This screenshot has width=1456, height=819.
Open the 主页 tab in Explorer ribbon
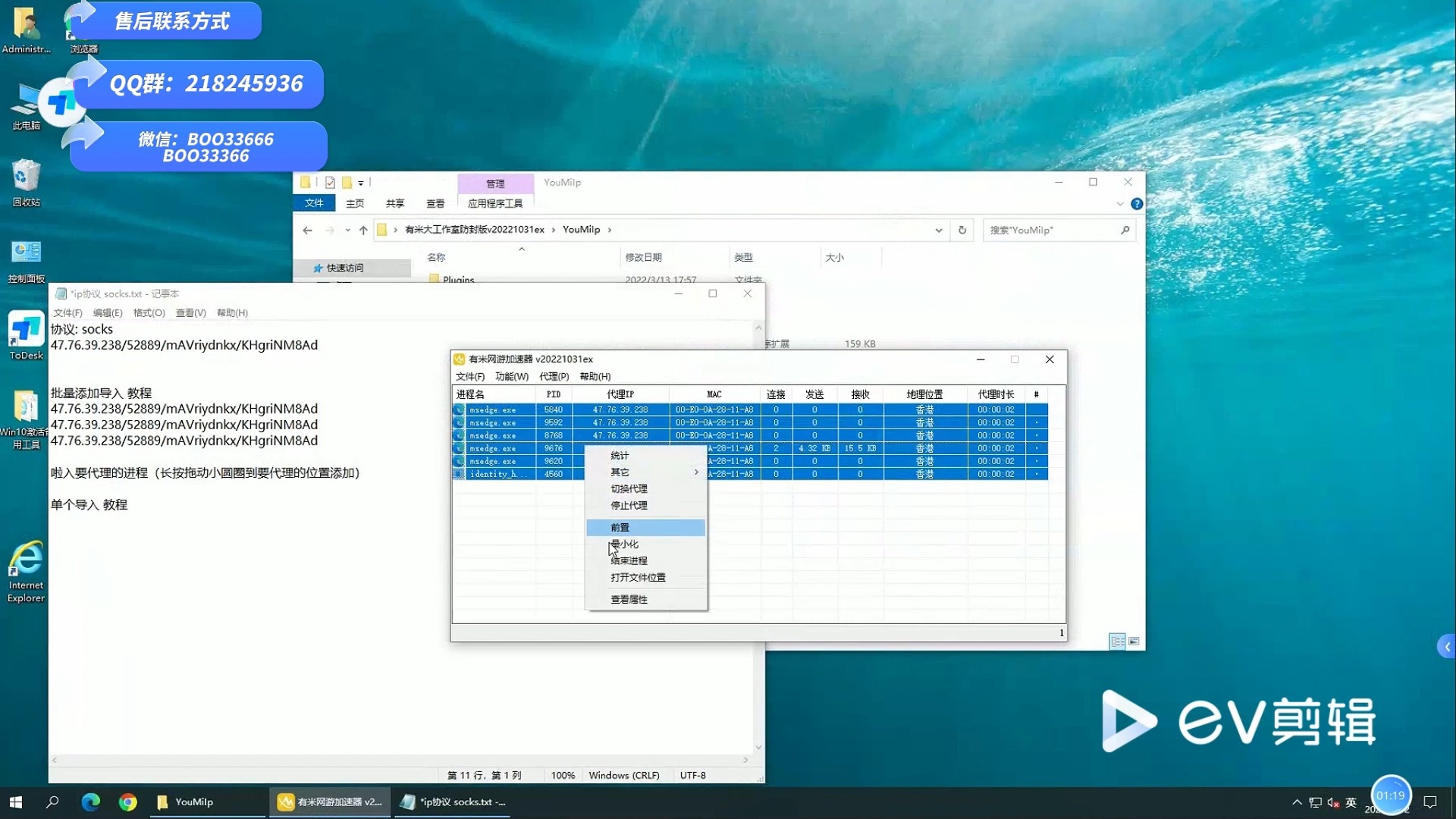[x=355, y=203]
